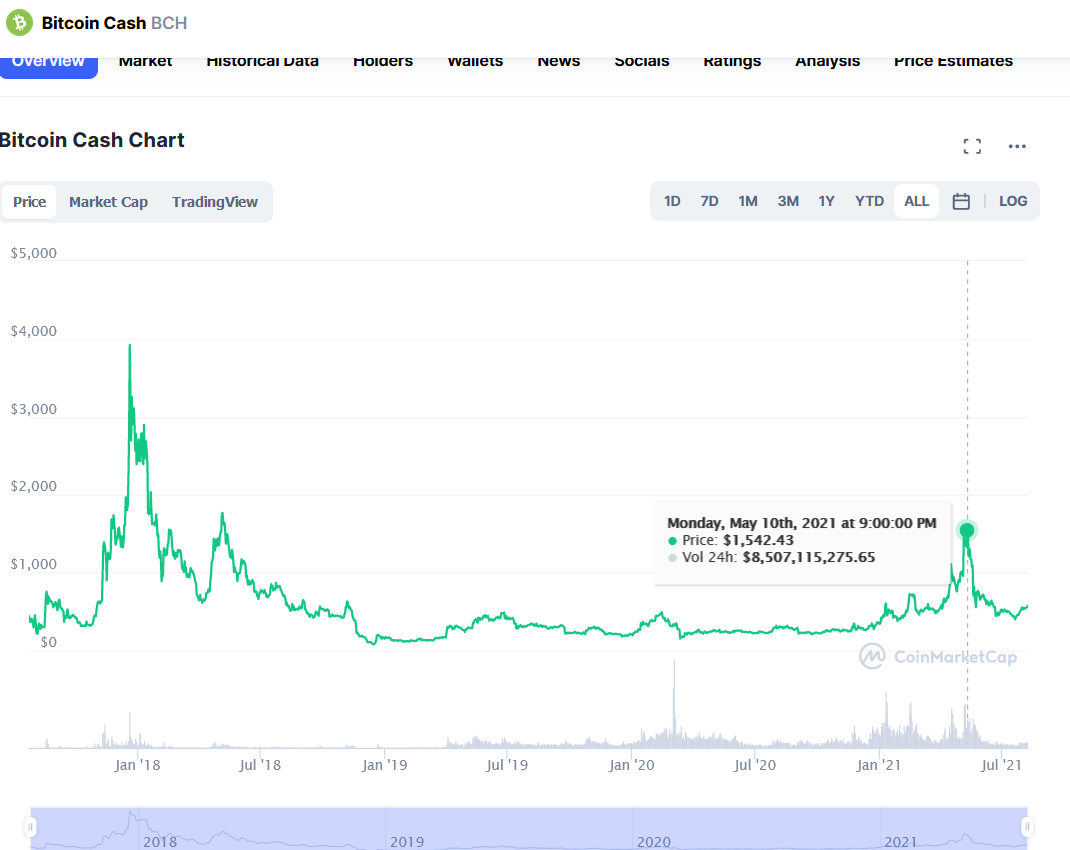Switch to the Price chart tab
This screenshot has height=850, width=1070.
[x=29, y=202]
